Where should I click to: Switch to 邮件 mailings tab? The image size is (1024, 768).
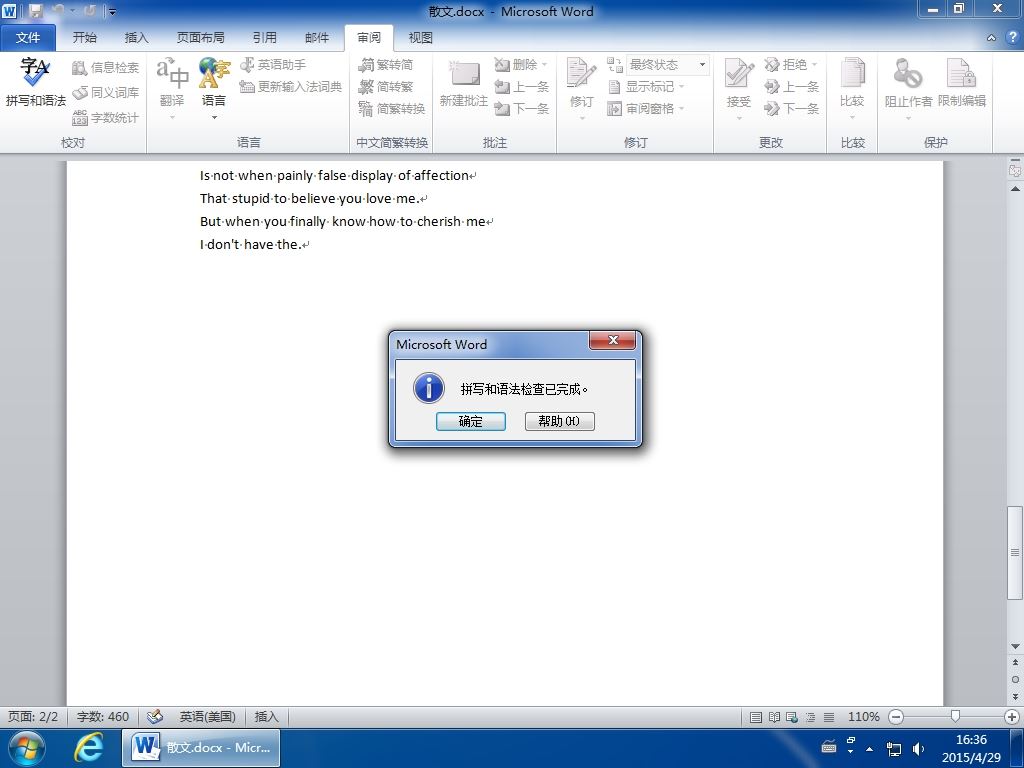(317, 38)
